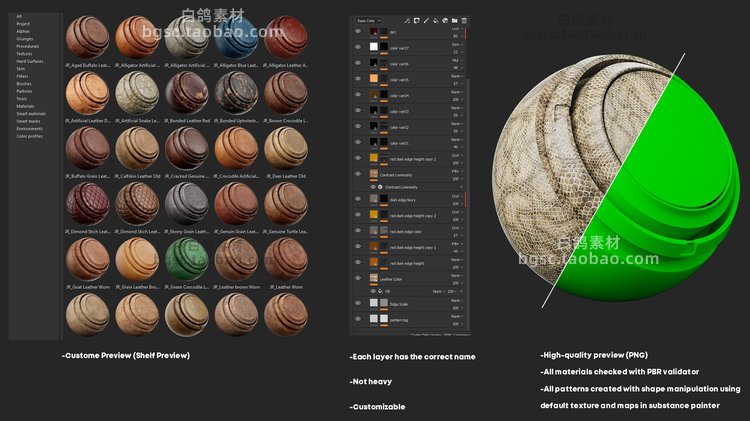Select the mask thumbnail of dirt layer
Image resolution: width=750 pixels, height=421 pixels.
pyautogui.click(x=384, y=32)
